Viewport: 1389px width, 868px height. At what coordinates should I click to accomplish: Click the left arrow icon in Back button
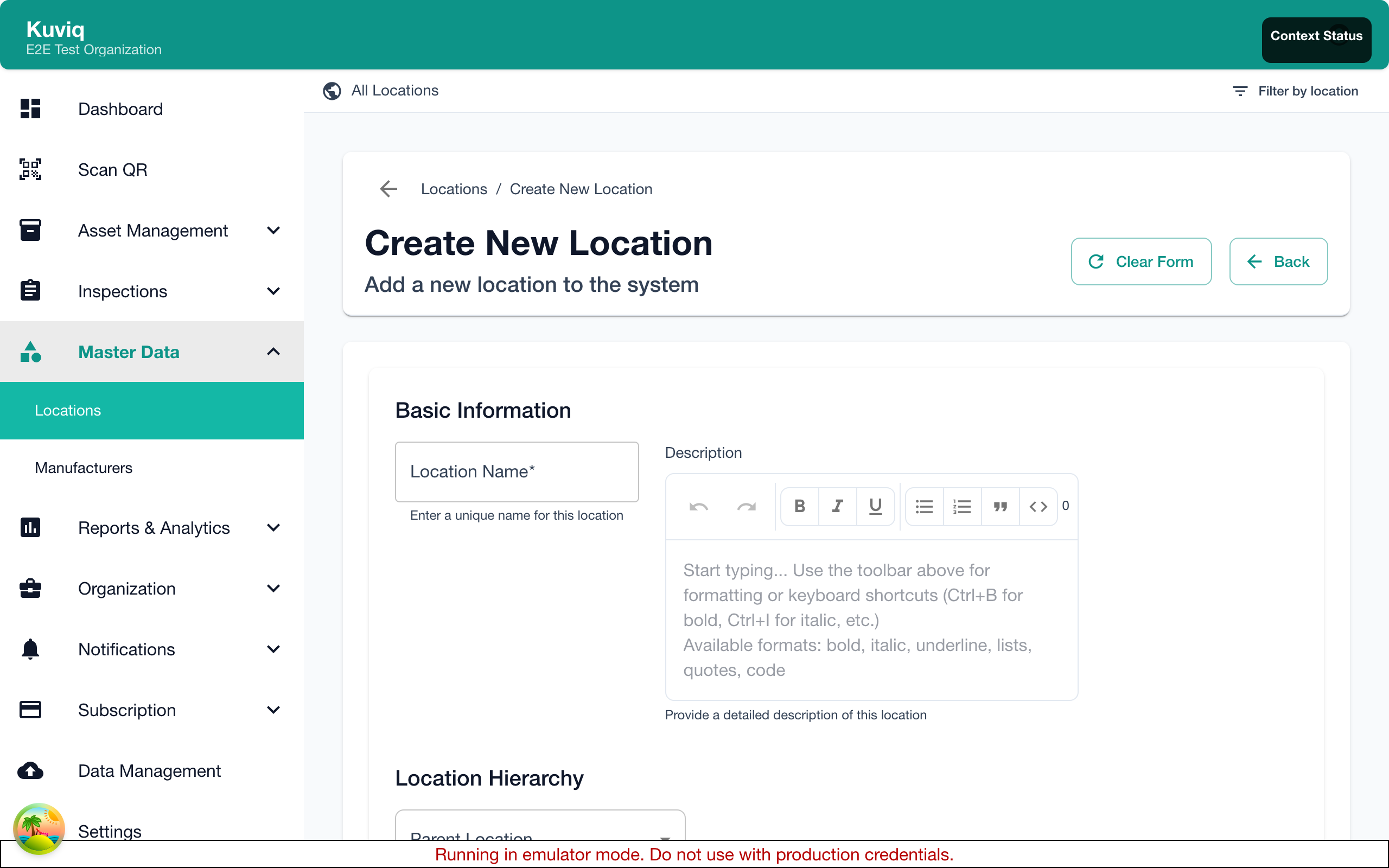pos(1254,262)
